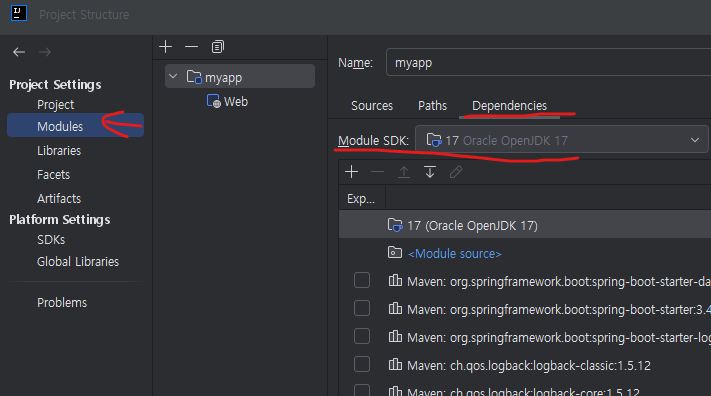The height and width of the screenshot is (396, 711).
Task: Open Facets settings
Action: 54,175
